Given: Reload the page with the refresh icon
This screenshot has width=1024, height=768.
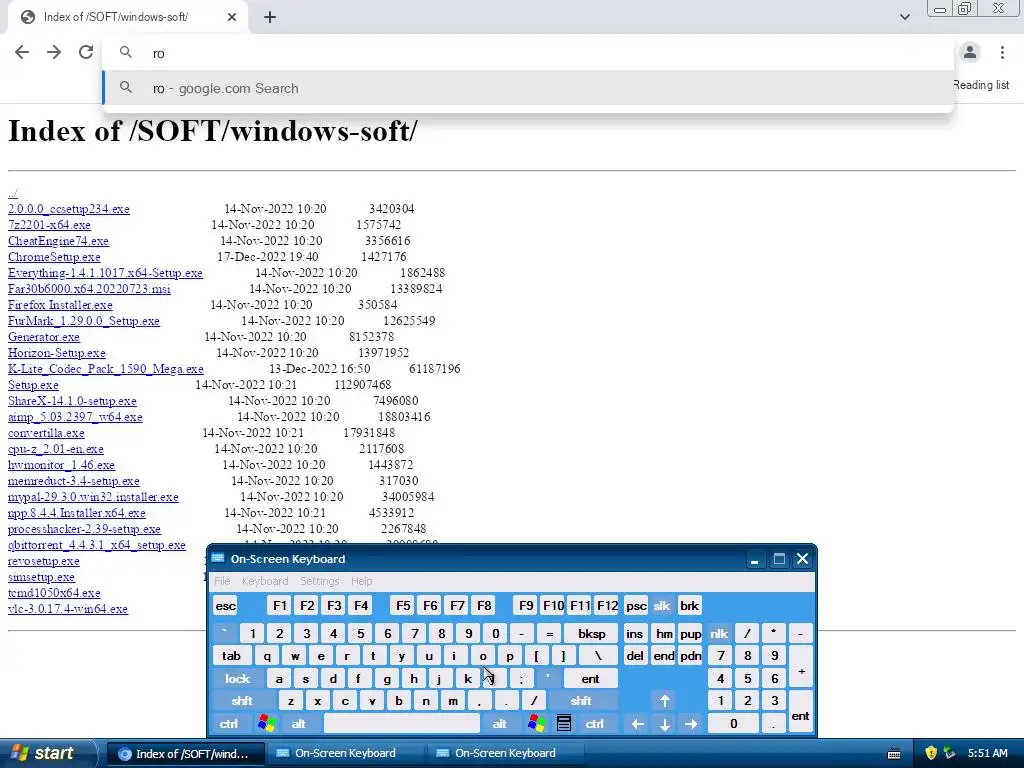Looking at the screenshot, I should point(86,52).
